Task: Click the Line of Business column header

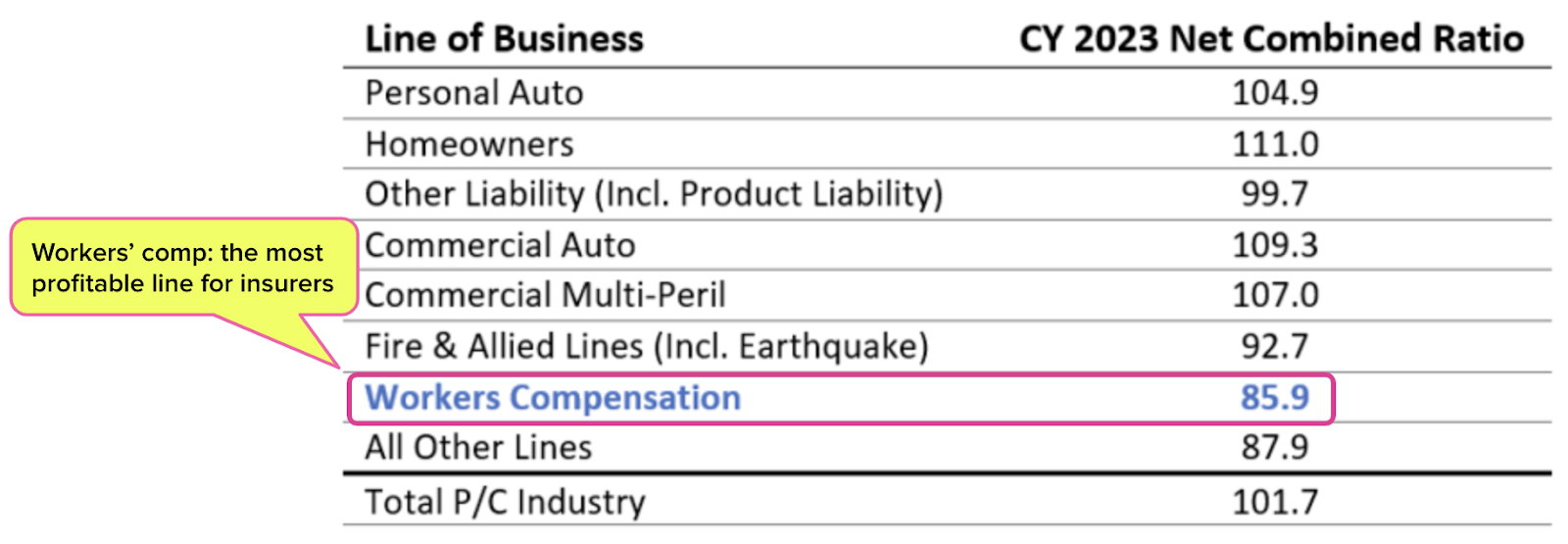Action: (504, 38)
